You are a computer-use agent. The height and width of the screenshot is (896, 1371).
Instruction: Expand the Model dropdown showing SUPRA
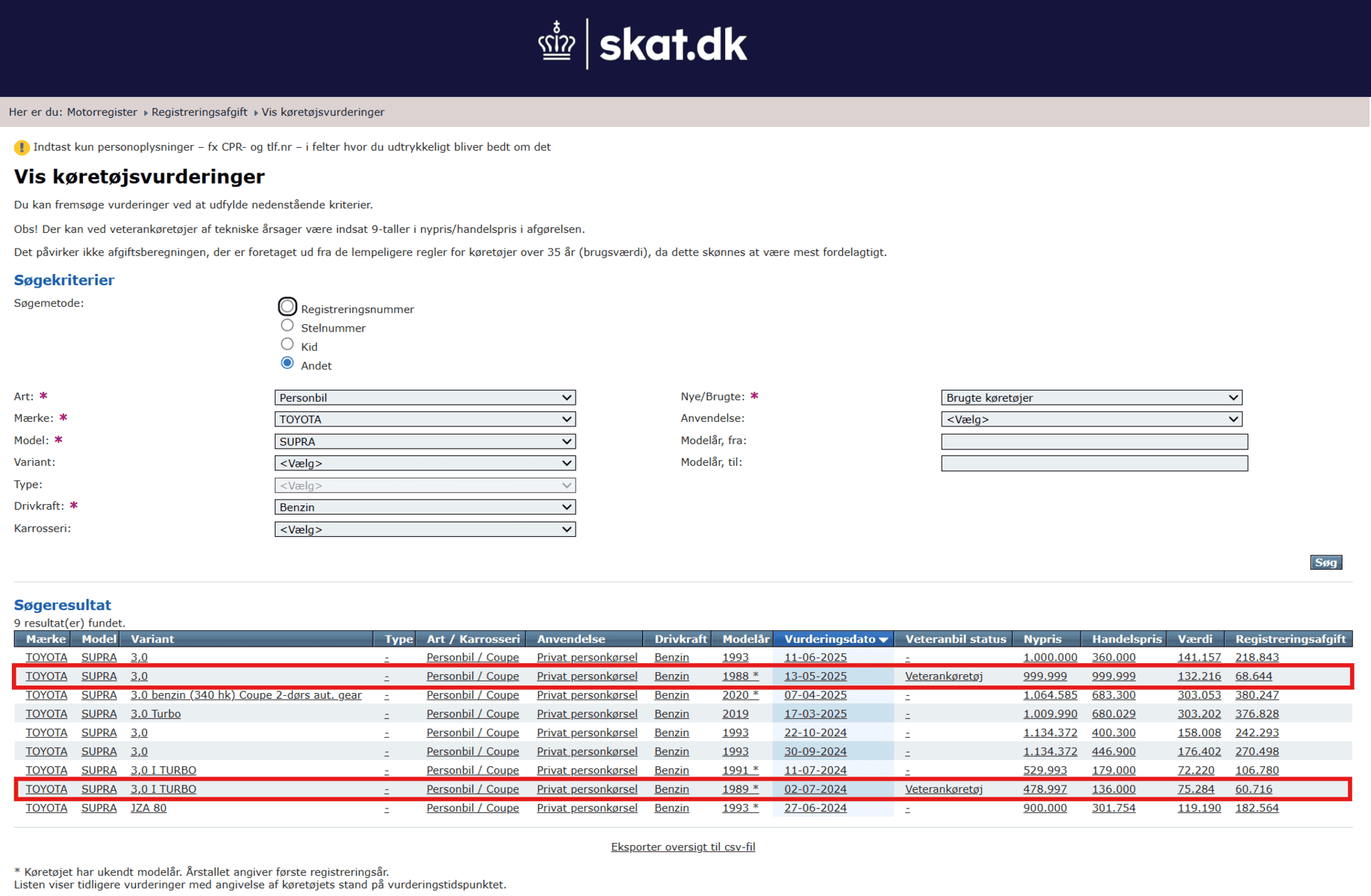coord(425,441)
